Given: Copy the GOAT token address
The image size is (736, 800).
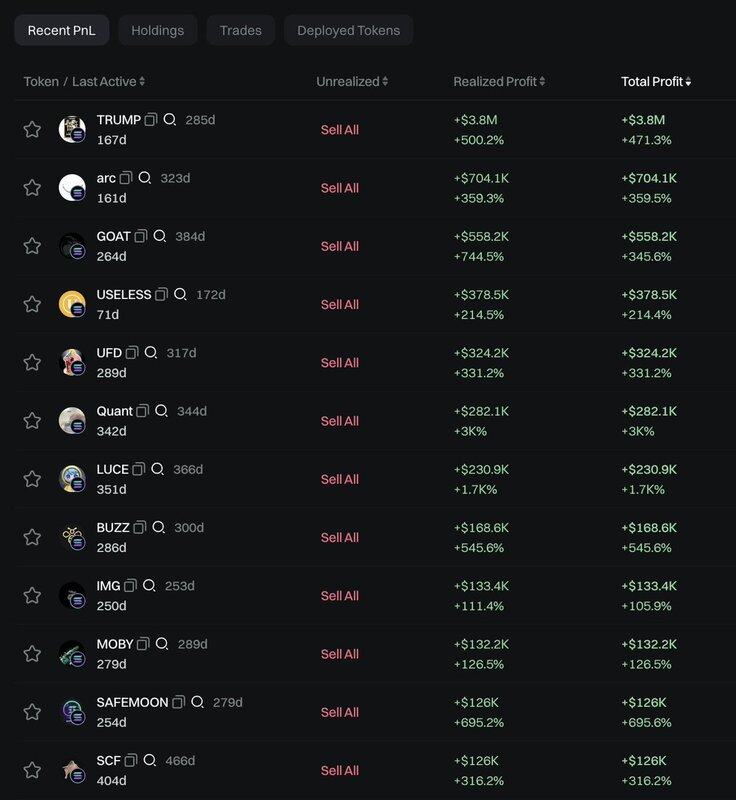Looking at the screenshot, I should tap(141, 236).
